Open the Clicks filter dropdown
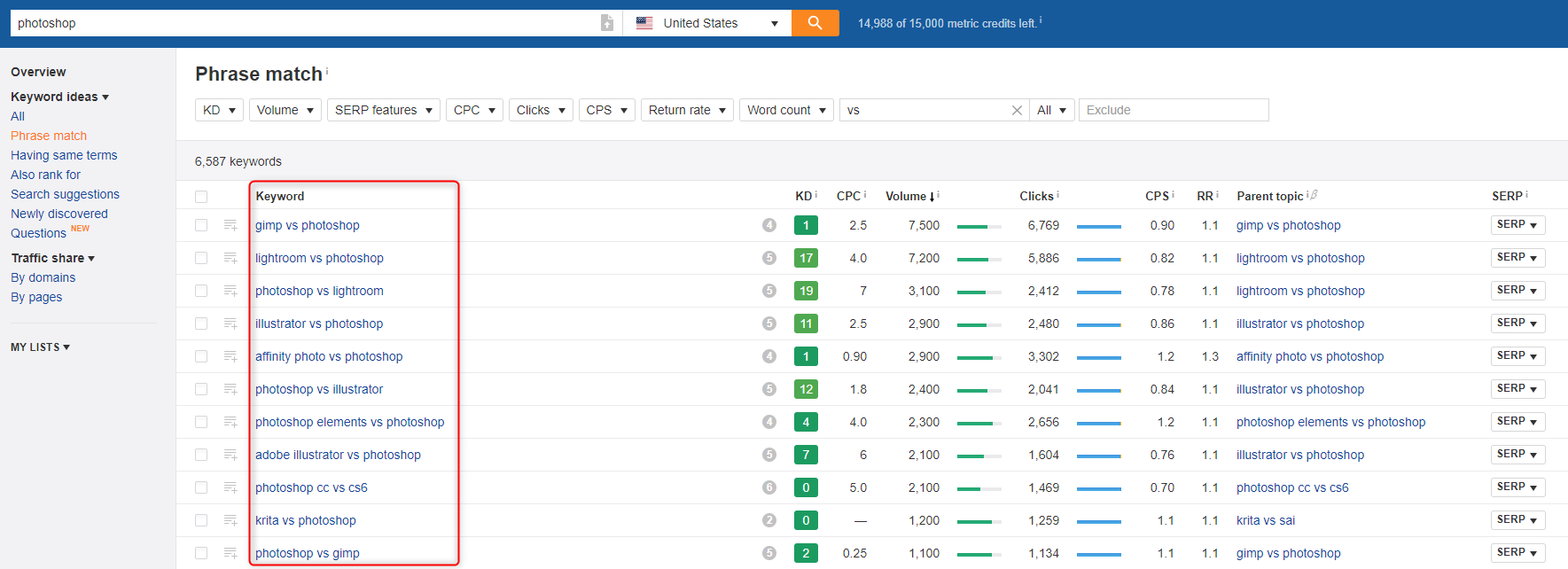 pyautogui.click(x=541, y=110)
